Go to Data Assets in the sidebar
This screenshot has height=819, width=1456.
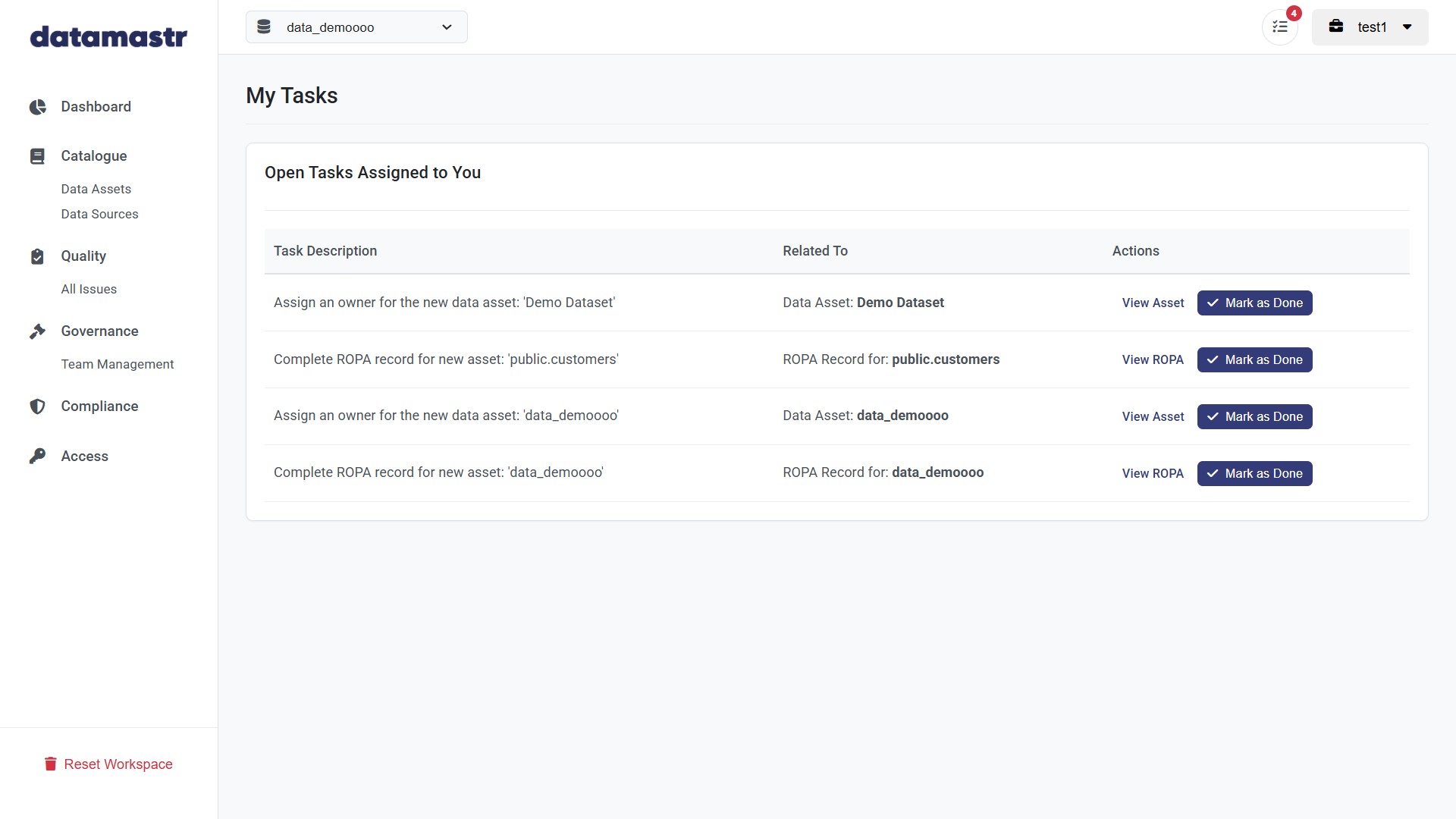tap(96, 189)
